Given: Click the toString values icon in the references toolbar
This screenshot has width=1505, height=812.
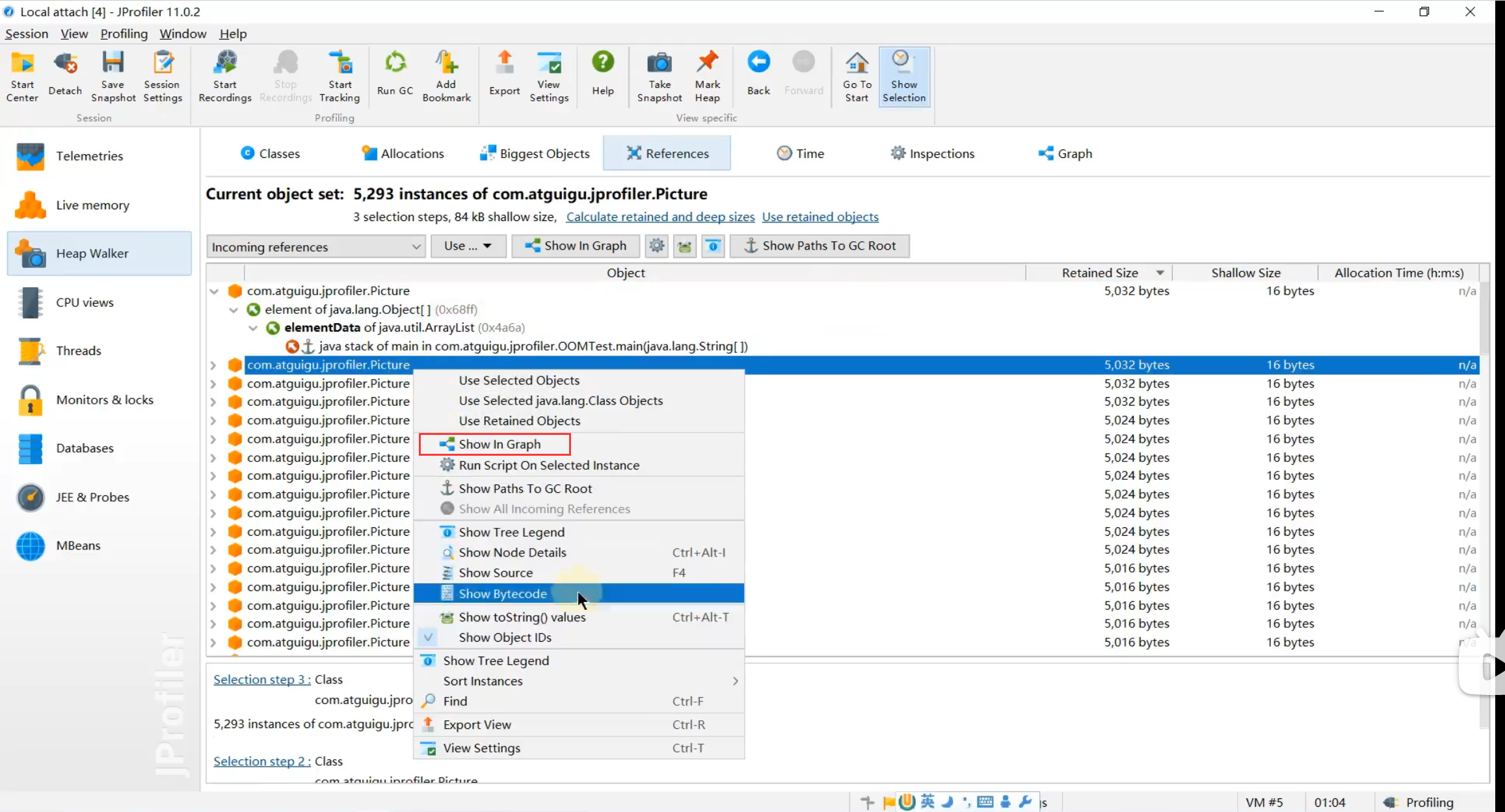Looking at the screenshot, I should point(685,246).
